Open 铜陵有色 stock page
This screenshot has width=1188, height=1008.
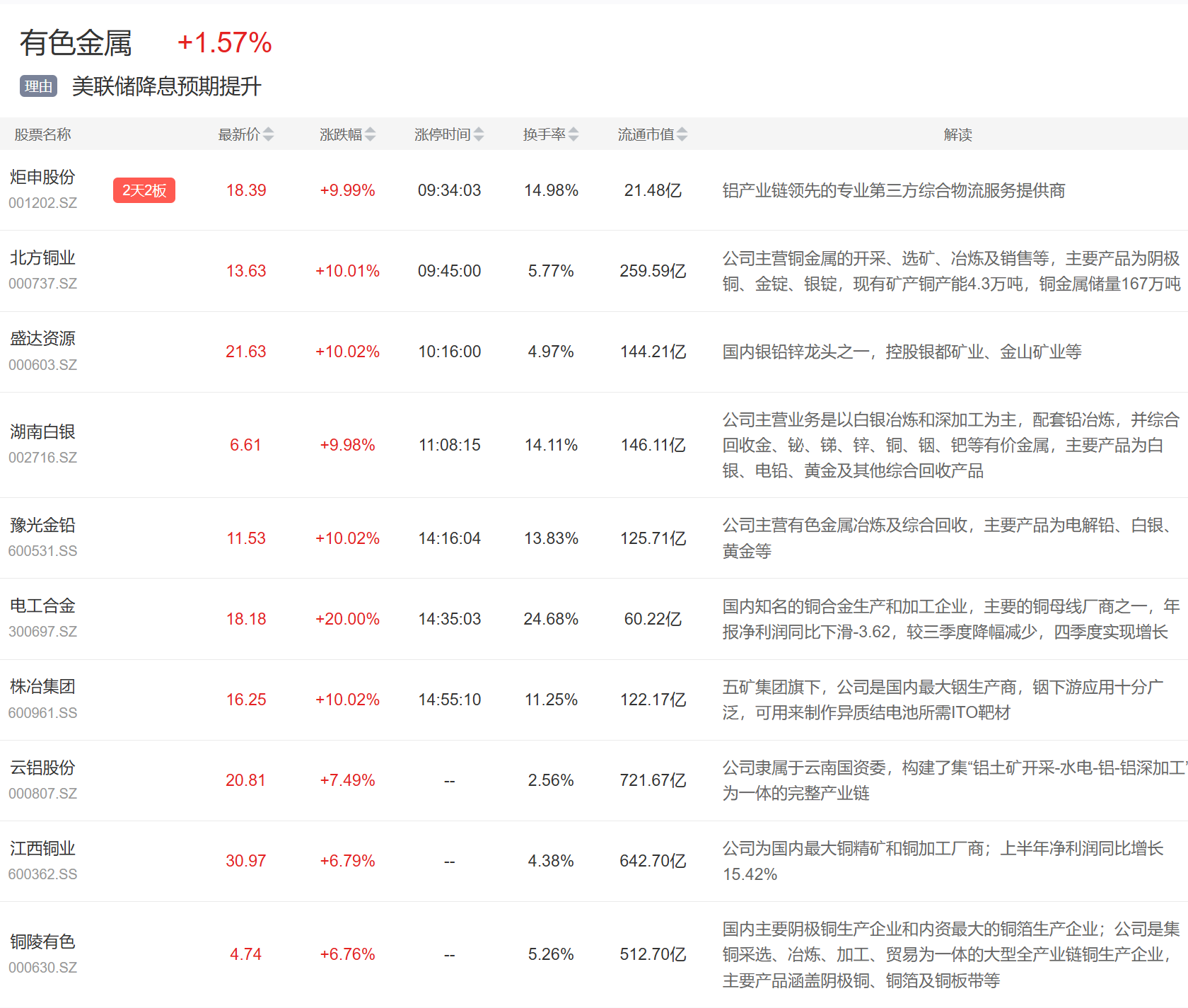[x=42, y=942]
